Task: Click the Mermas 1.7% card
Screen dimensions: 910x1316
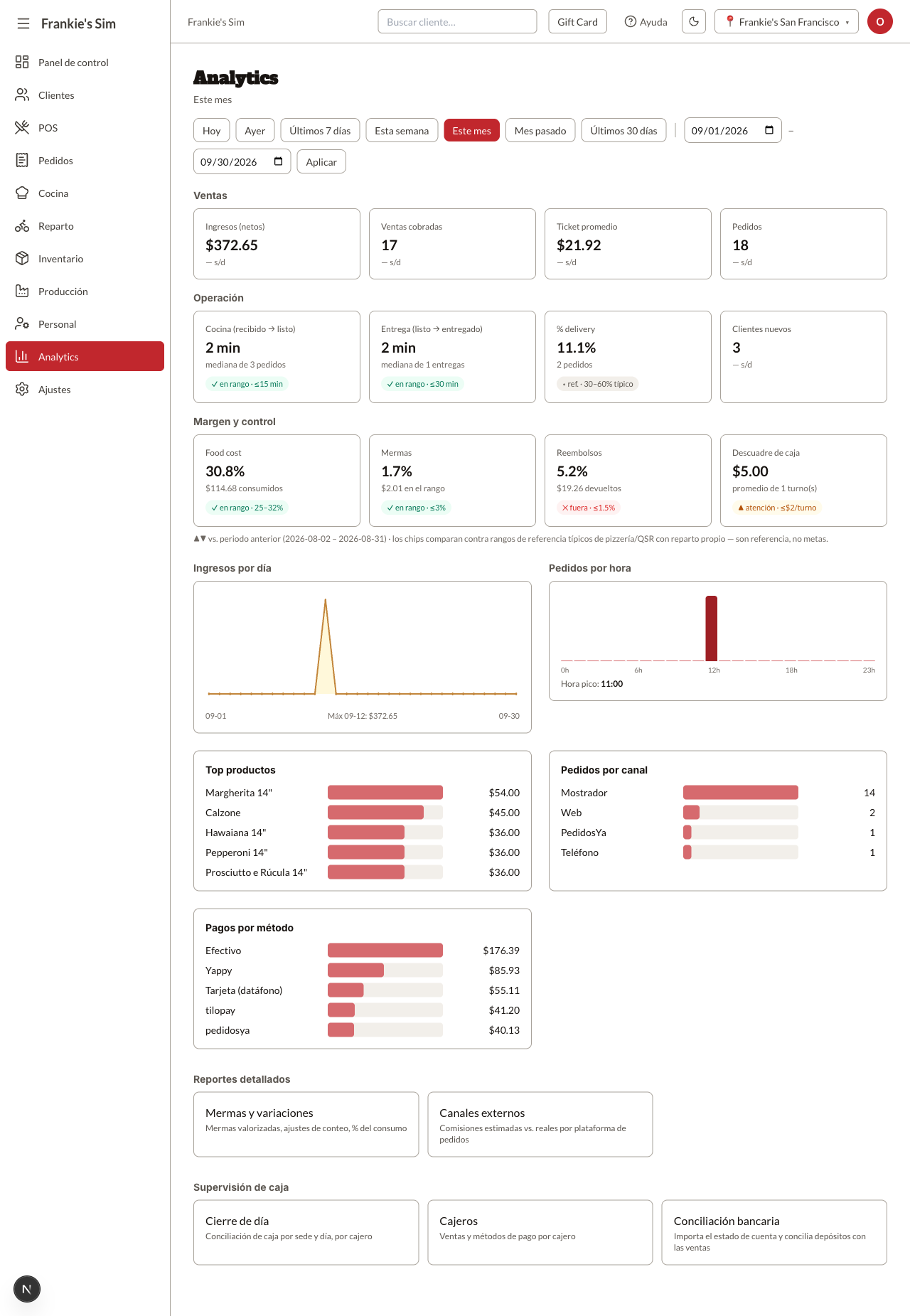Action: (452, 480)
